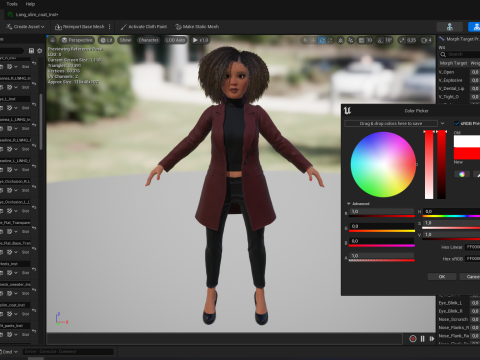Pick a hue on the color wheel

click(x=383, y=165)
